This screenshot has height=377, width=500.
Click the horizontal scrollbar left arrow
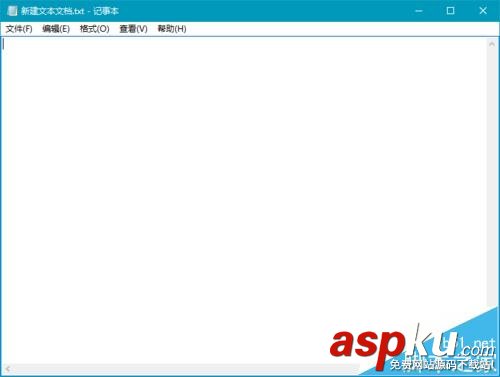point(8,369)
